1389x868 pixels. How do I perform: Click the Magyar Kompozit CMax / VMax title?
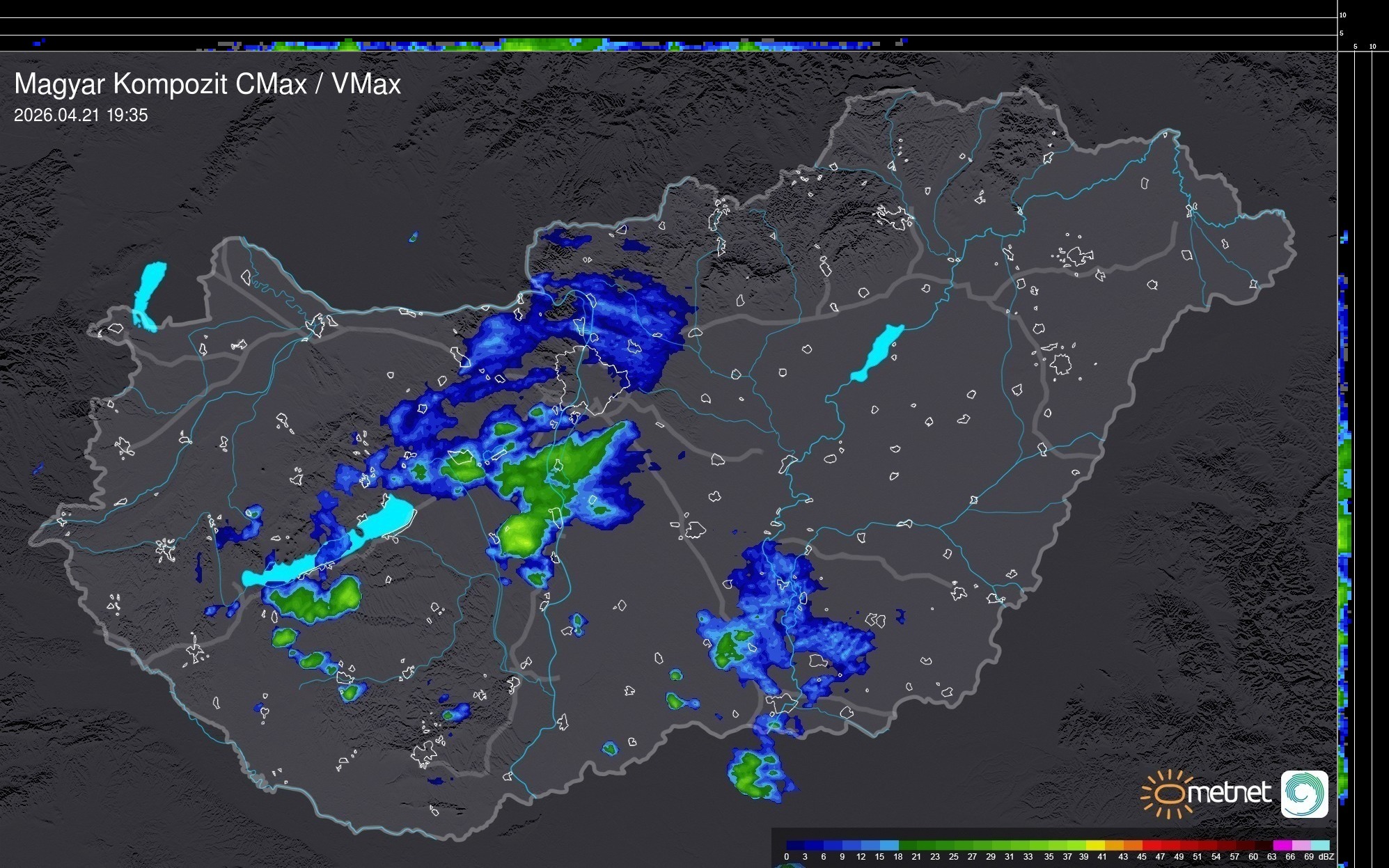[x=207, y=84]
